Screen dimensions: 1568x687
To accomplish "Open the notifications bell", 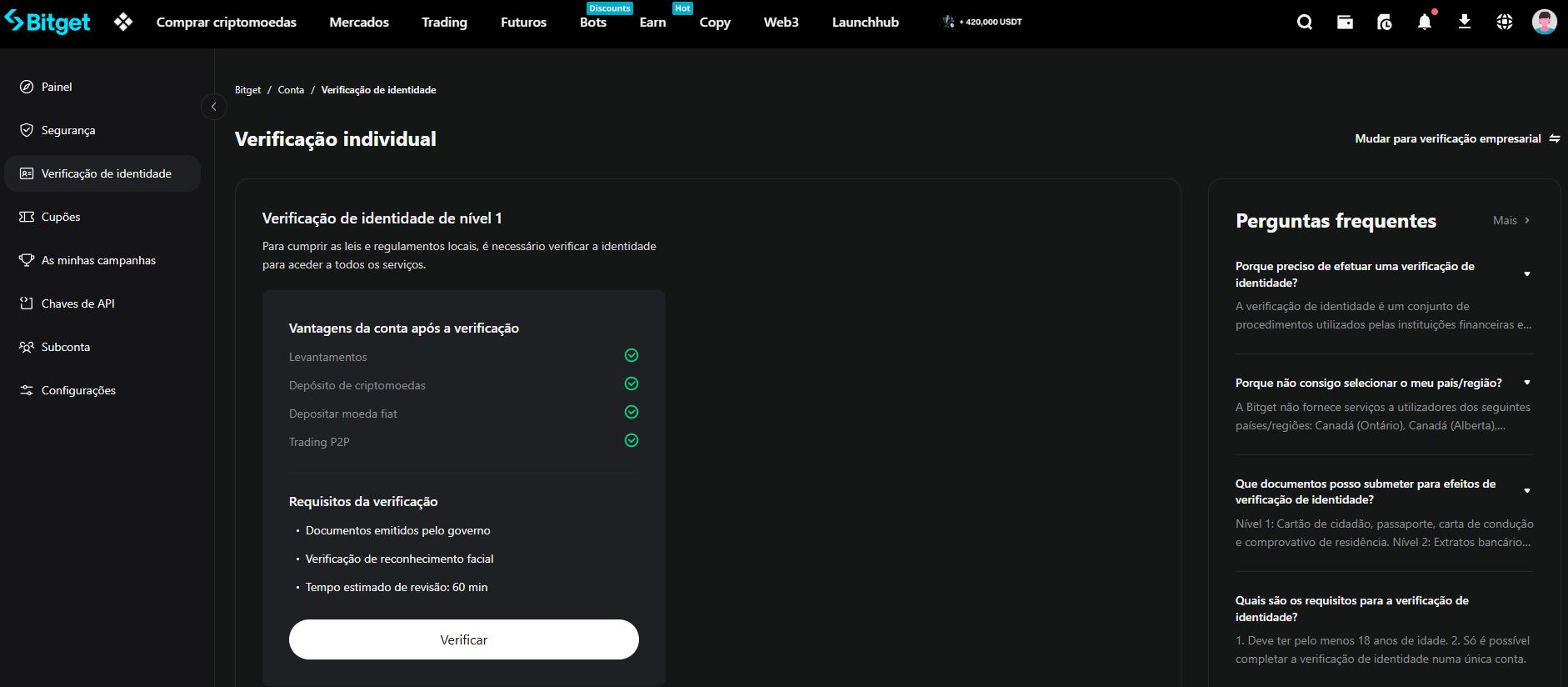I will point(1425,23).
